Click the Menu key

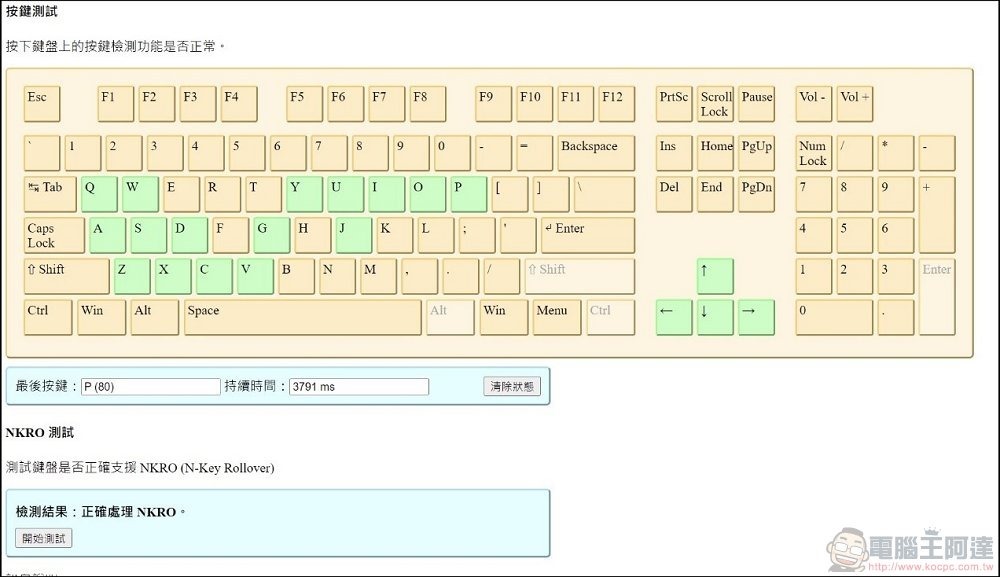click(556, 317)
